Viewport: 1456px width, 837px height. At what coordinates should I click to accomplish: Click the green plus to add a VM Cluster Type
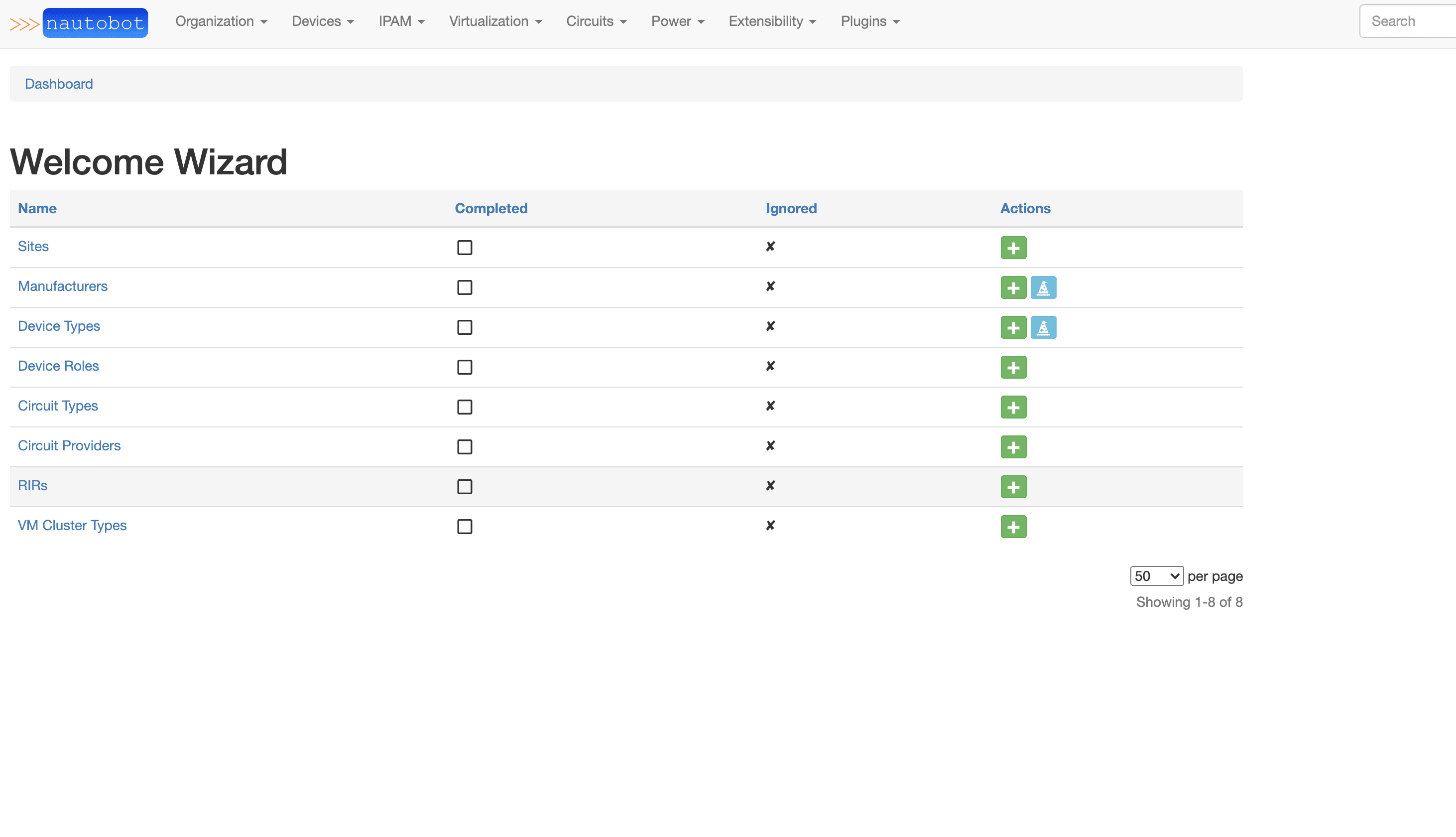[1013, 526]
